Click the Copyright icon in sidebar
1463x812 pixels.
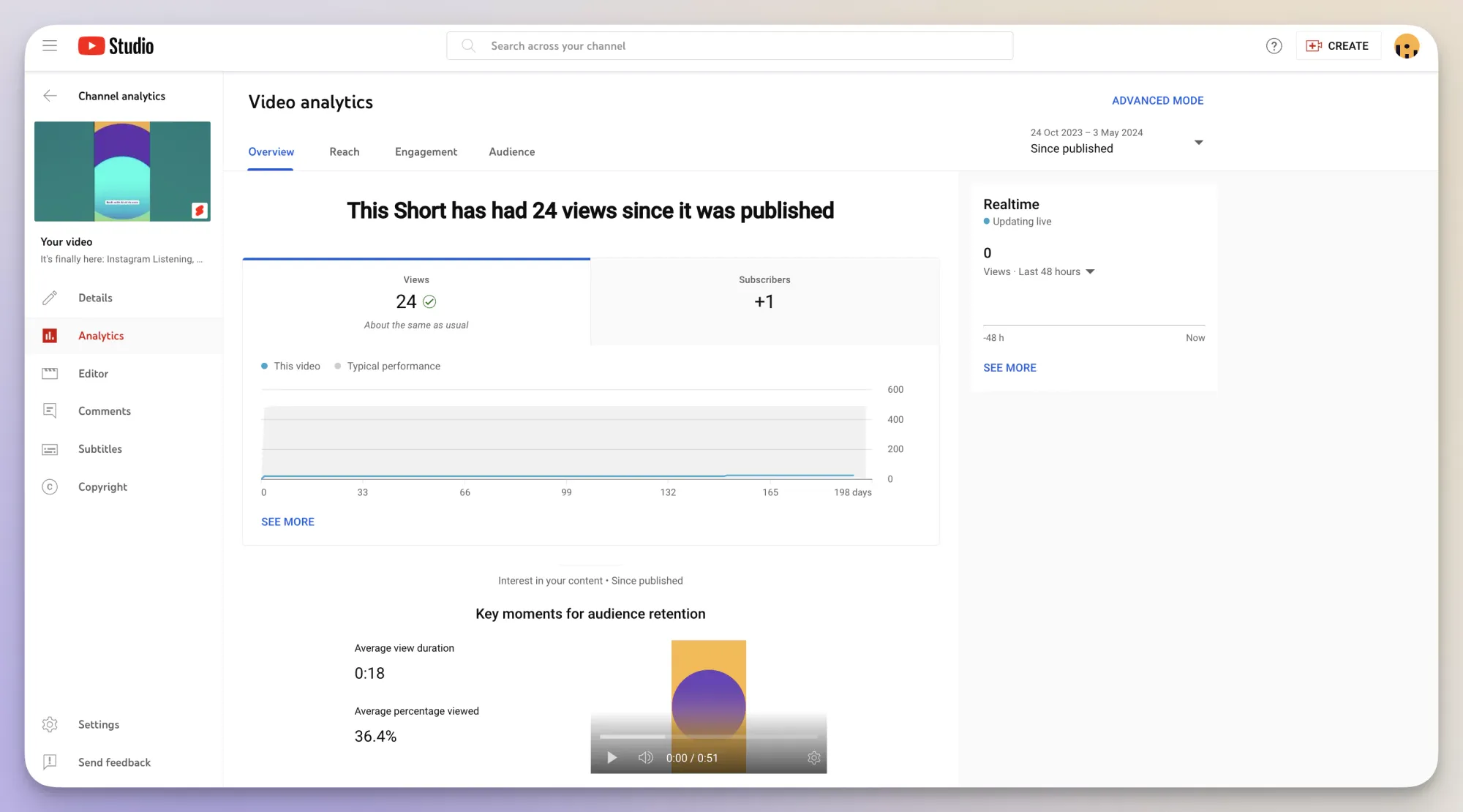[48, 487]
